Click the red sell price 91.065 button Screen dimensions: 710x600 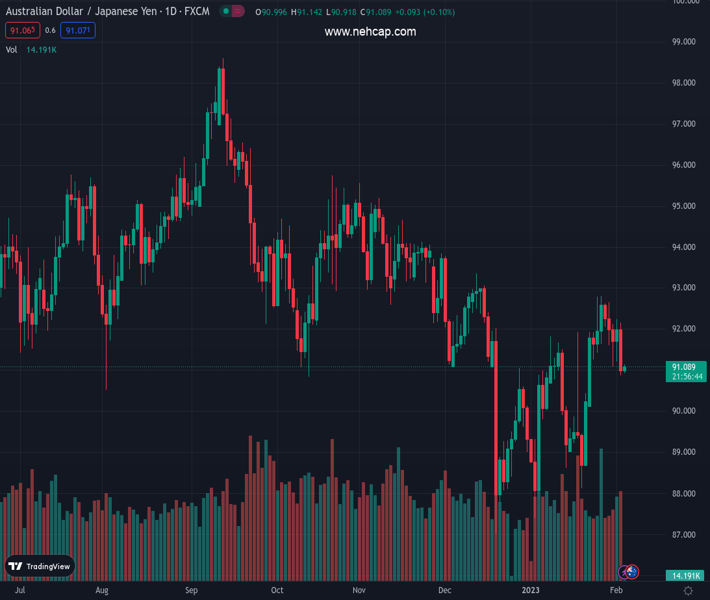[x=22, y=31]
